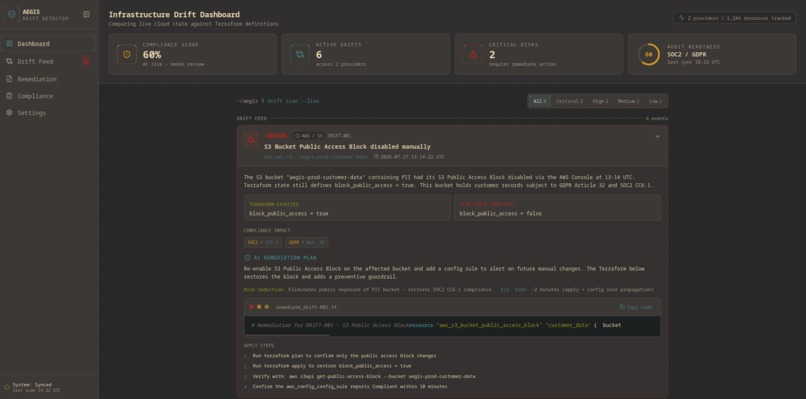This screenshot has height=399, width=806.
Task: Select the All 6 filter
Action: pyautogui.click(x=539, y=101)
